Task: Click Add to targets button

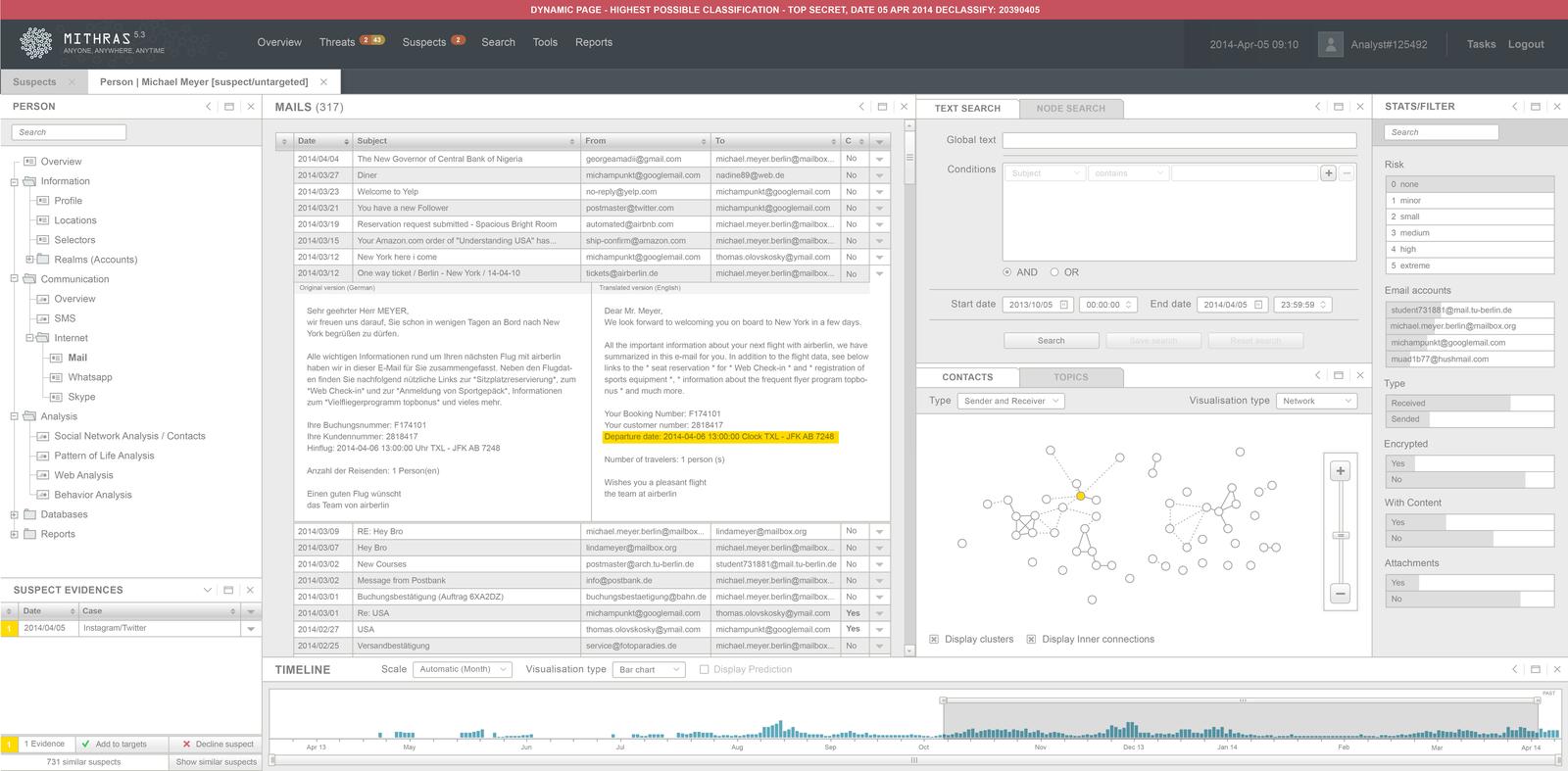Action: 121,744
